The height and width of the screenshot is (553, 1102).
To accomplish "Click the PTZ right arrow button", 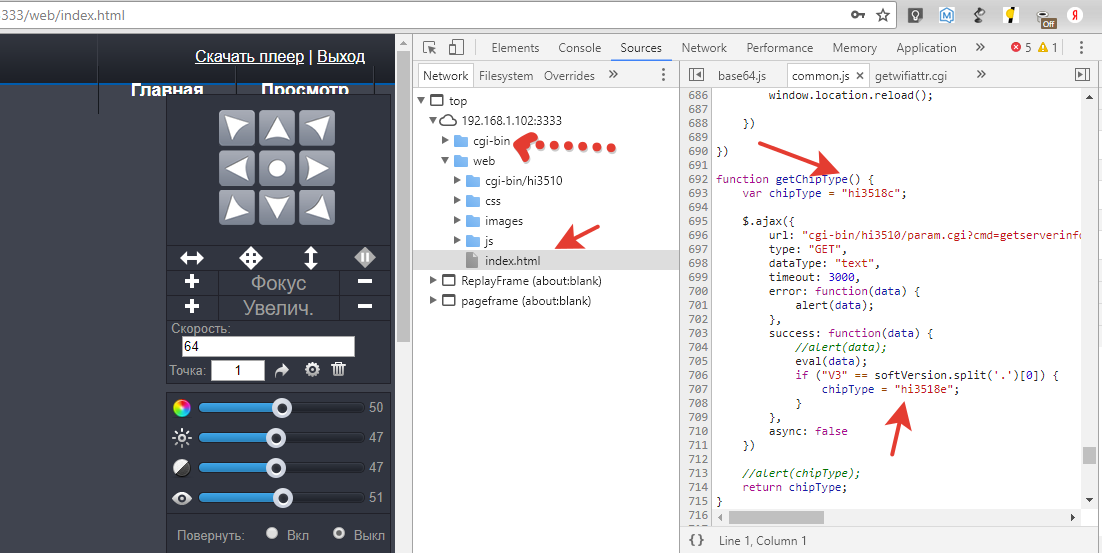I will point(317,167).
